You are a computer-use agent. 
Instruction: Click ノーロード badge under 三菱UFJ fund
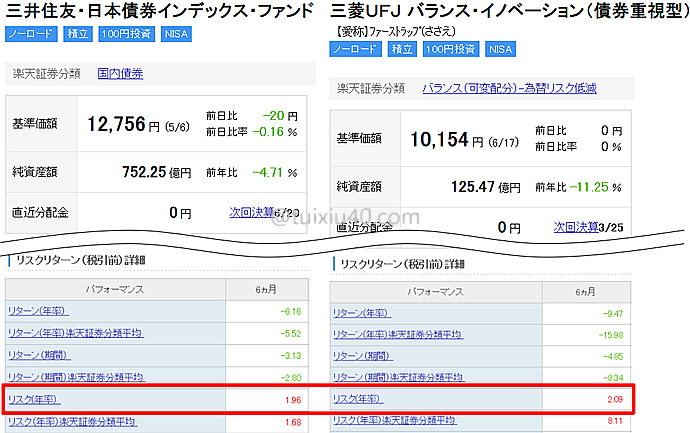click(x=356, y=49)
